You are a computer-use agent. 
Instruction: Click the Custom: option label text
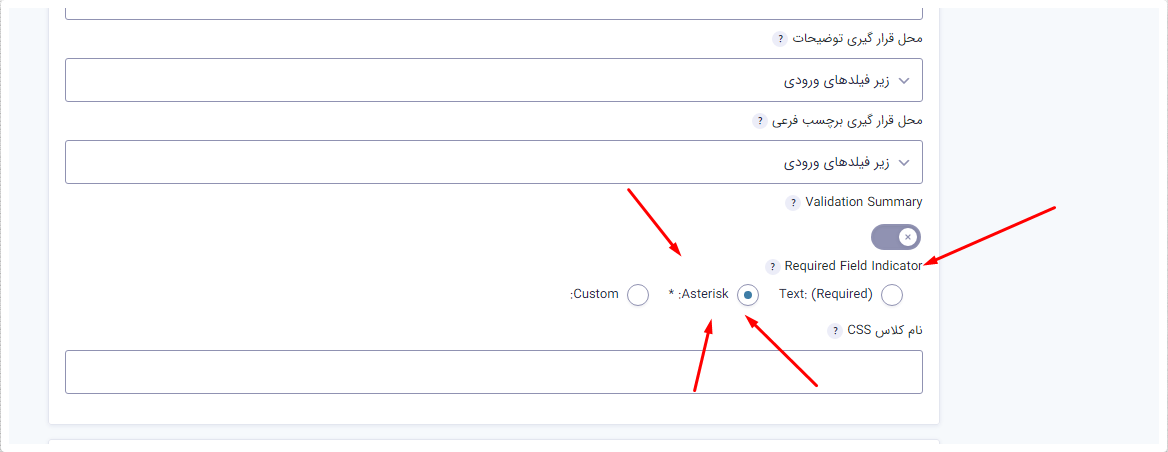(x=594, y=294)
